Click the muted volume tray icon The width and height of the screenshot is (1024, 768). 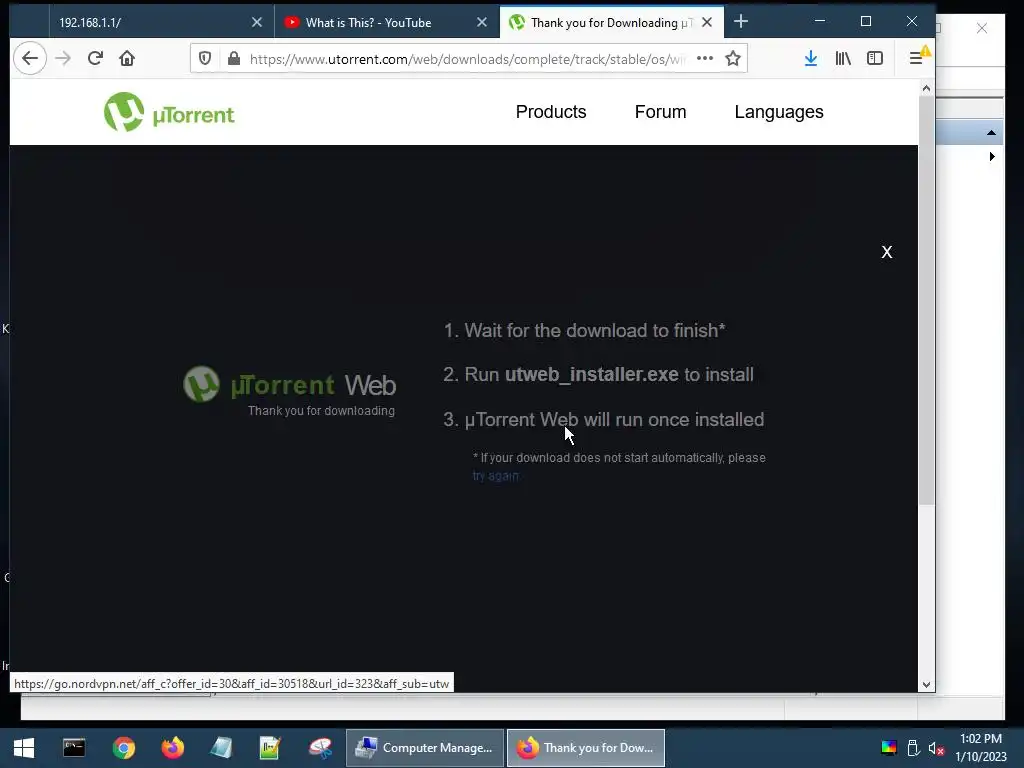[936, 748]
